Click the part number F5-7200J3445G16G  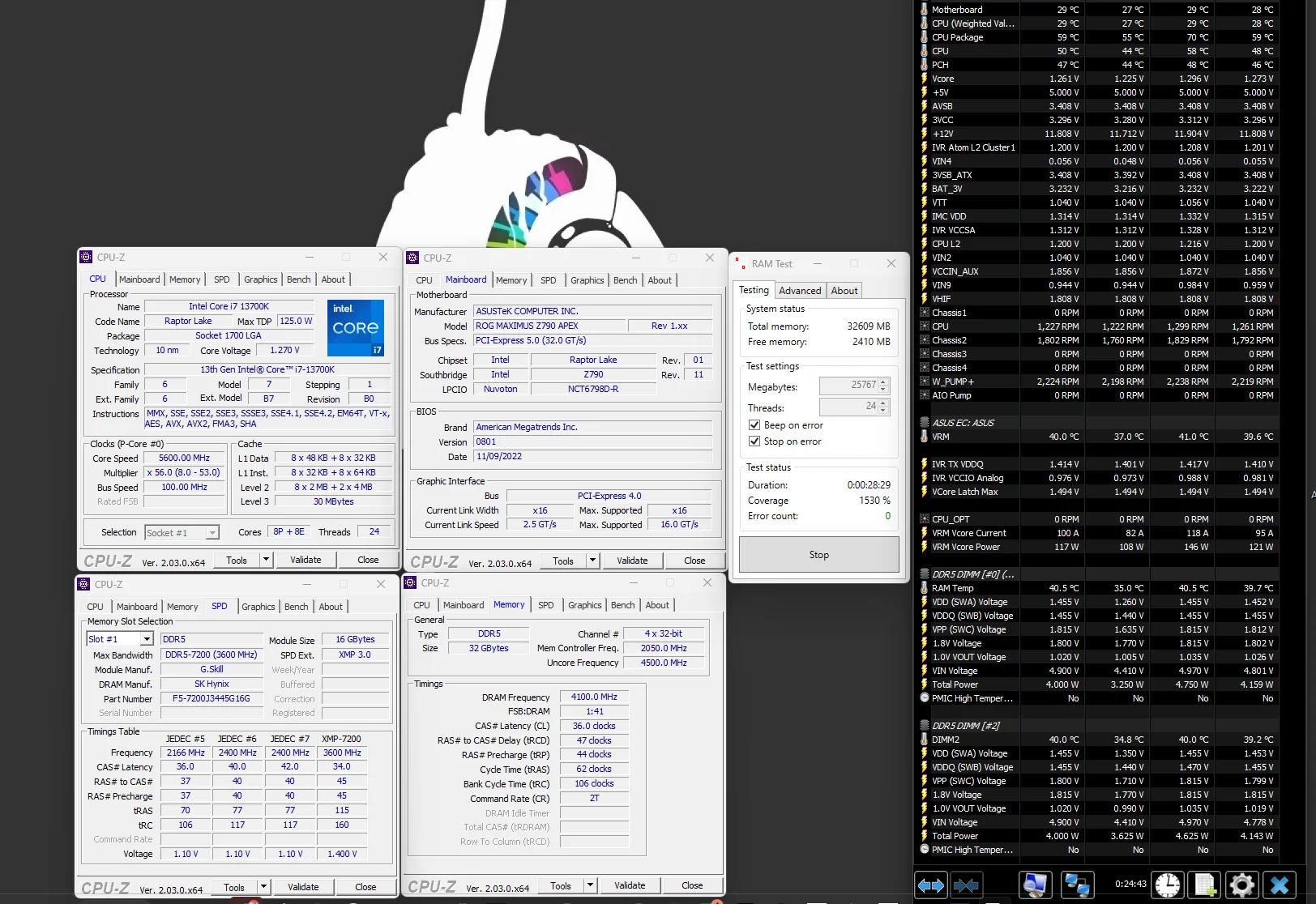click(x=211, y=698)
